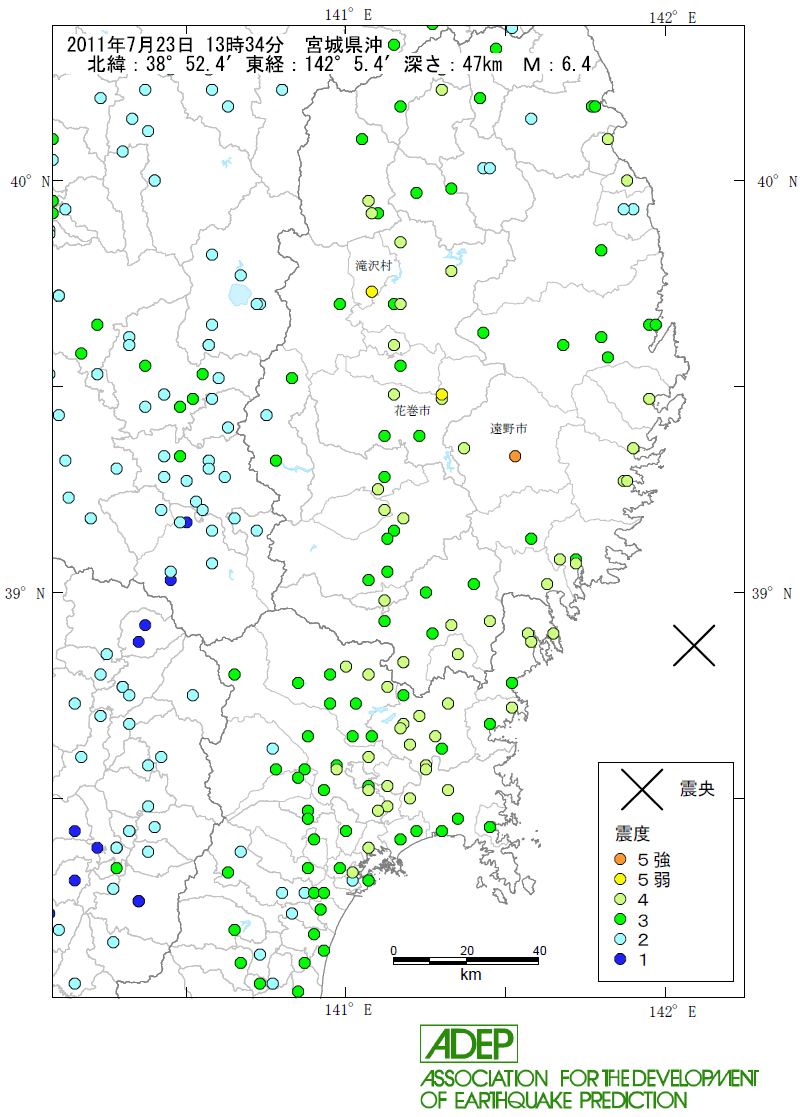Click ASSOCIATION FOR THE DEVELOPMENT text
Image resolution: width=804 pixels, height=1117 pixels.
pyautogui.click(x=589, y=1078)
